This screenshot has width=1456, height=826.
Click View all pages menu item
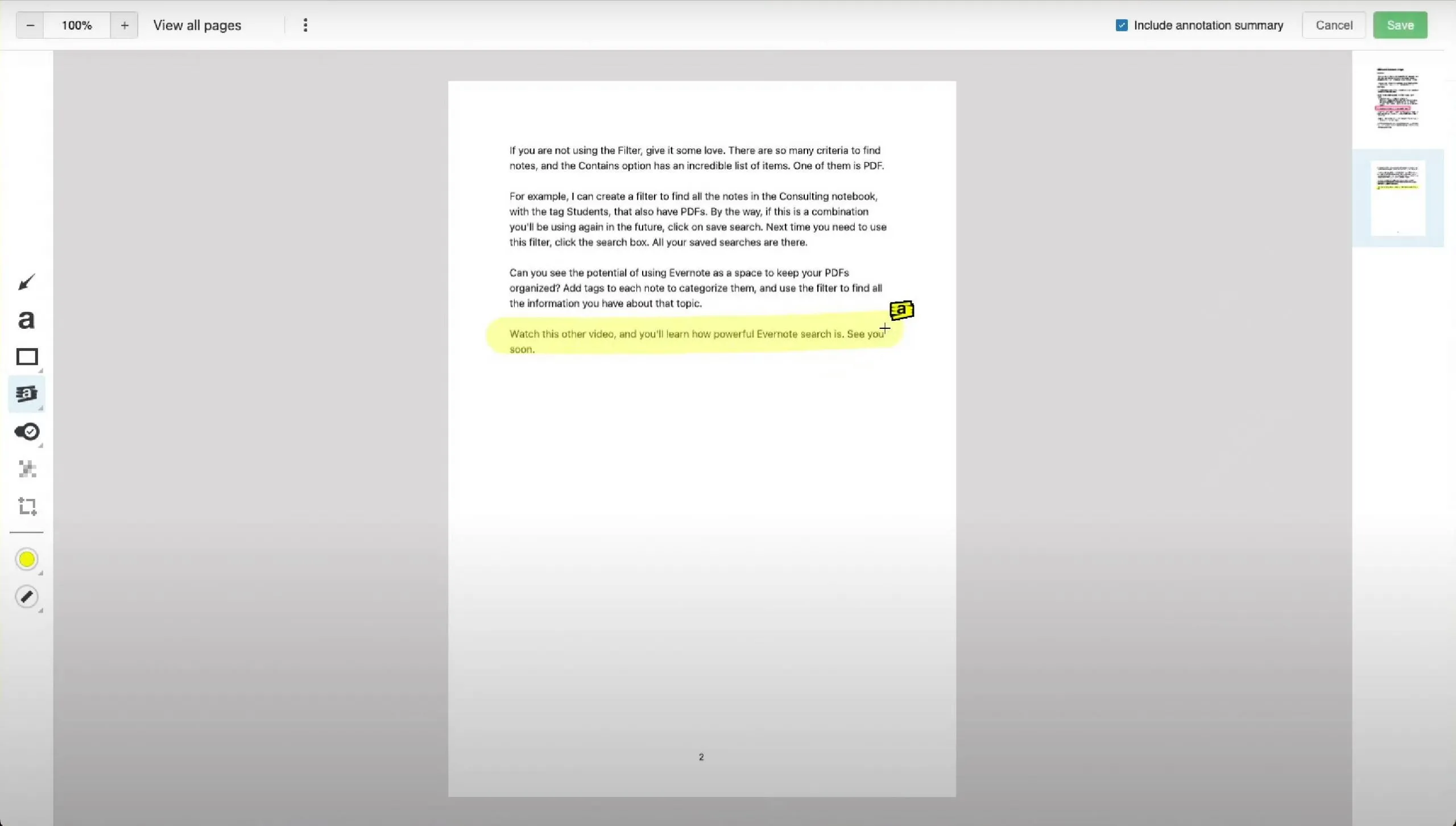click(x=197, y=25)
